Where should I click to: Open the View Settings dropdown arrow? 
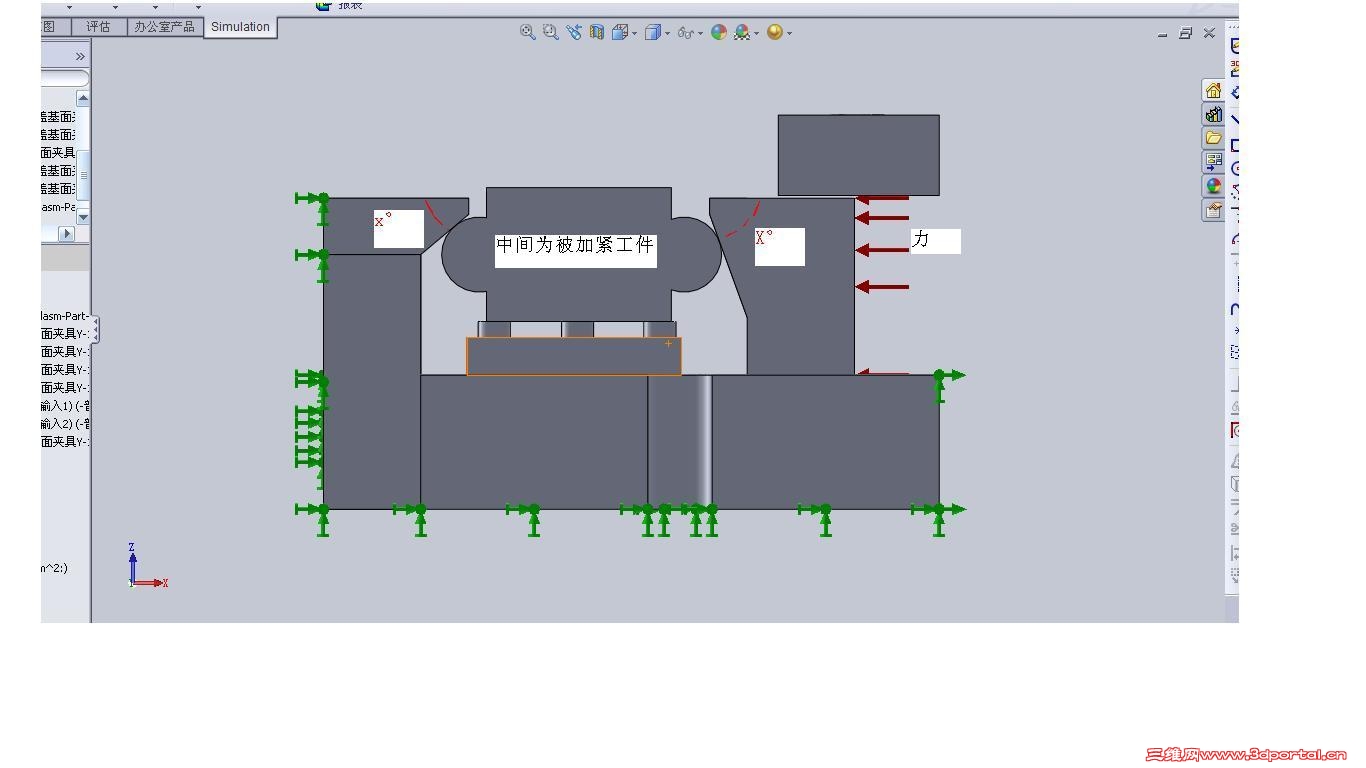789,33
